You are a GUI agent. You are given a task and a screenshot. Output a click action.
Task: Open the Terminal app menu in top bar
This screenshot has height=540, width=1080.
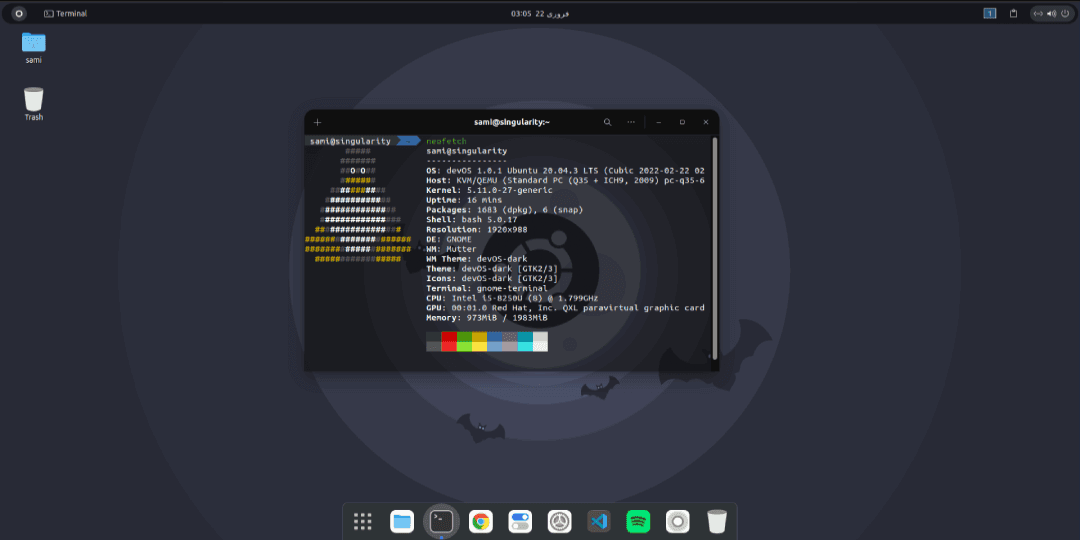point(66,13)
